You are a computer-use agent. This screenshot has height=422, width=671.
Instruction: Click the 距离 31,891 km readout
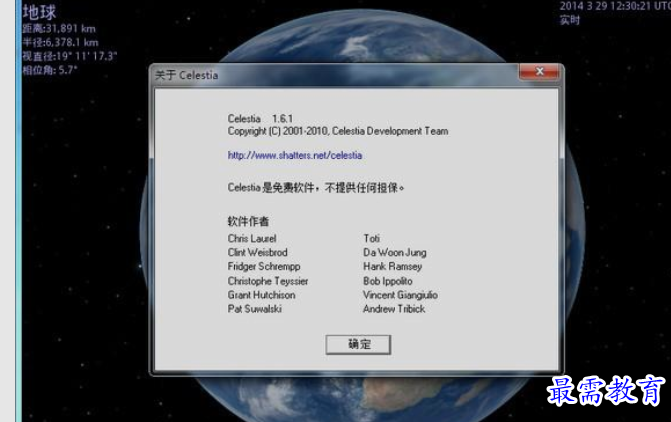click(59, 29)
